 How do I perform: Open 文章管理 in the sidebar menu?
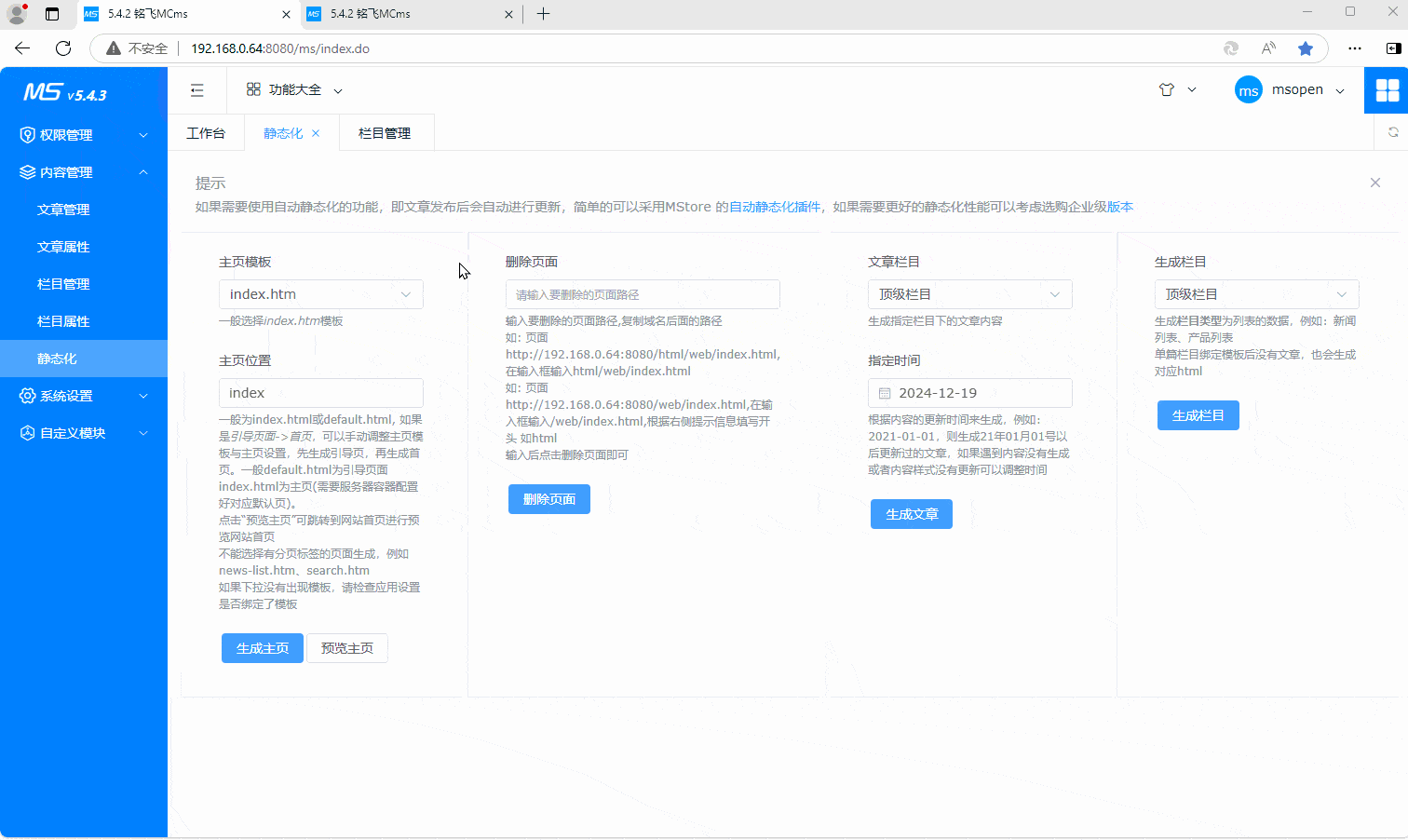coord(63,210)
